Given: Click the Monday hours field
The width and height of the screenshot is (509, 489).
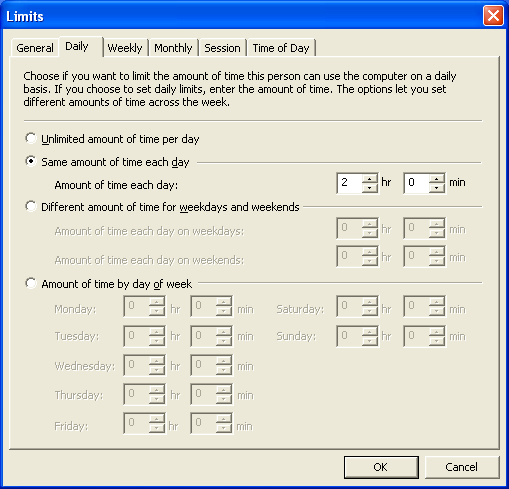Looking at the screenshot, I should pyautogui.click(x=136, y=306).
